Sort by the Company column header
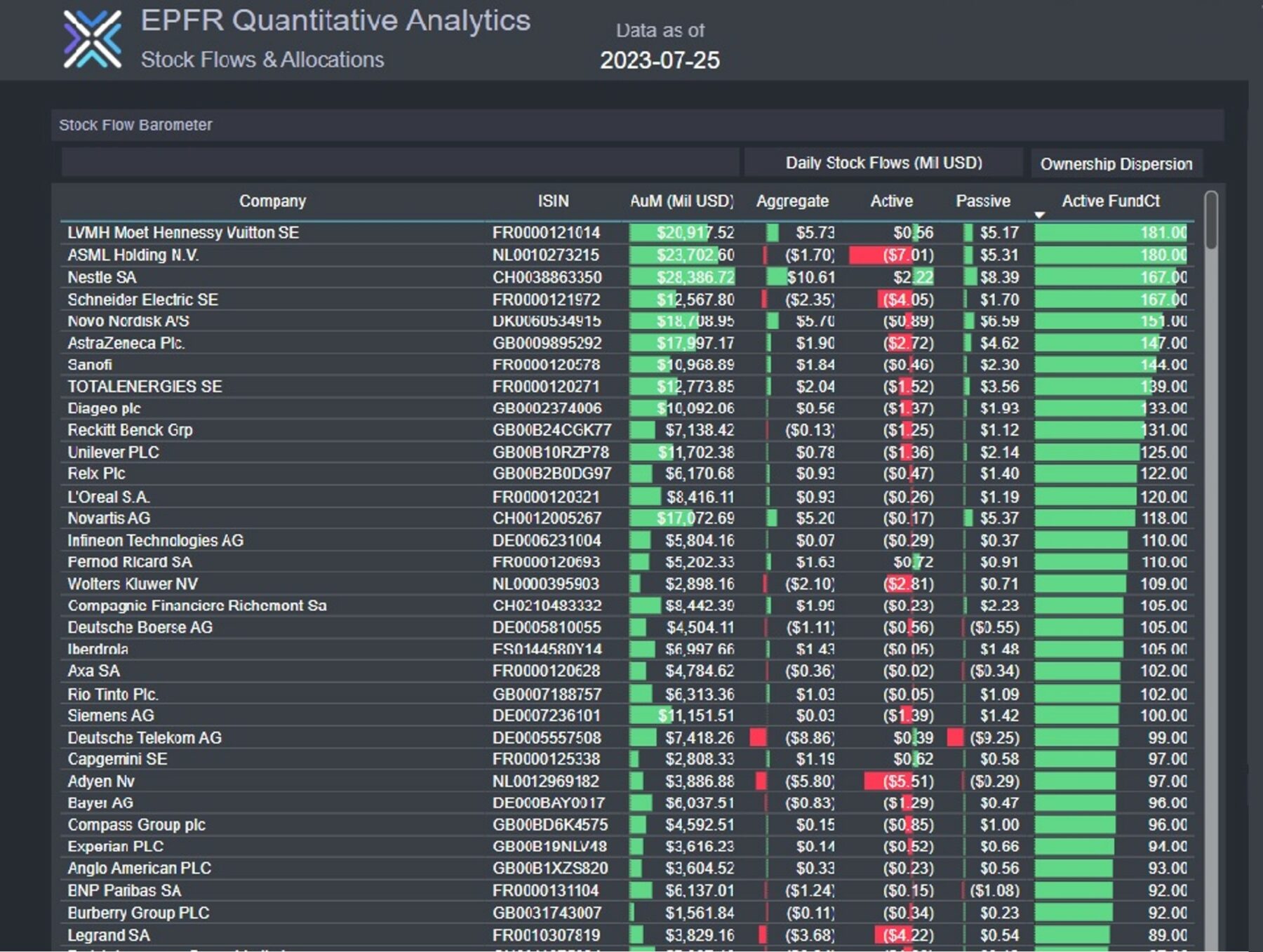The image size is (1263, 952). (x=272, y=201)
